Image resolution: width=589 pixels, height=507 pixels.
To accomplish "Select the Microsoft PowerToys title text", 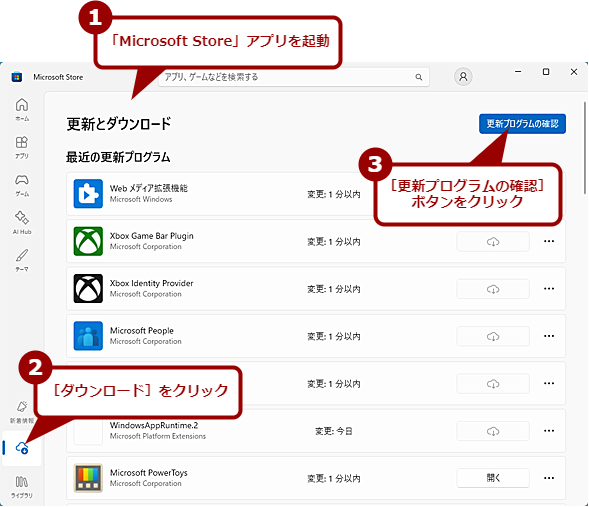I will 148,472.
